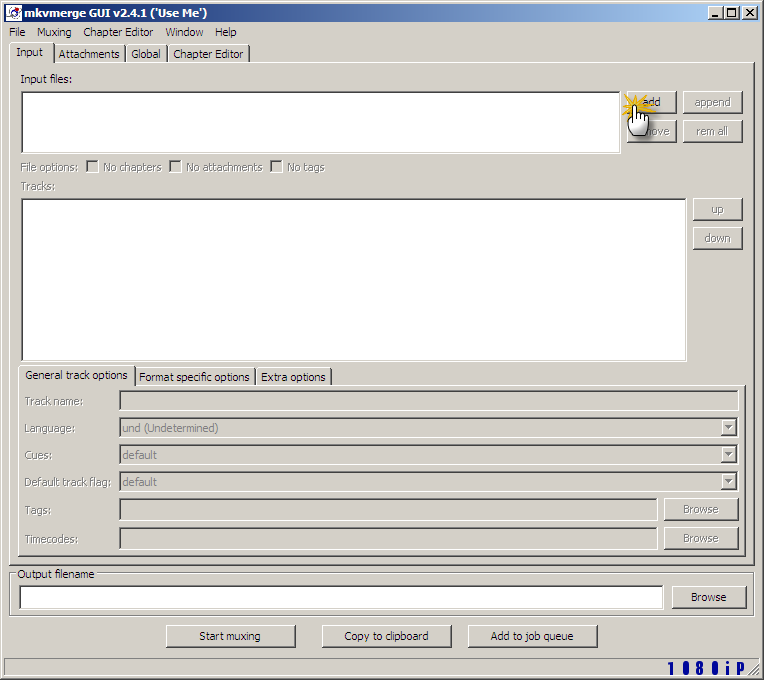Move track with the up button
Image resolution: width=764 pixels, height=680 pixels.
pyautogui.click(x=717, y=209)
